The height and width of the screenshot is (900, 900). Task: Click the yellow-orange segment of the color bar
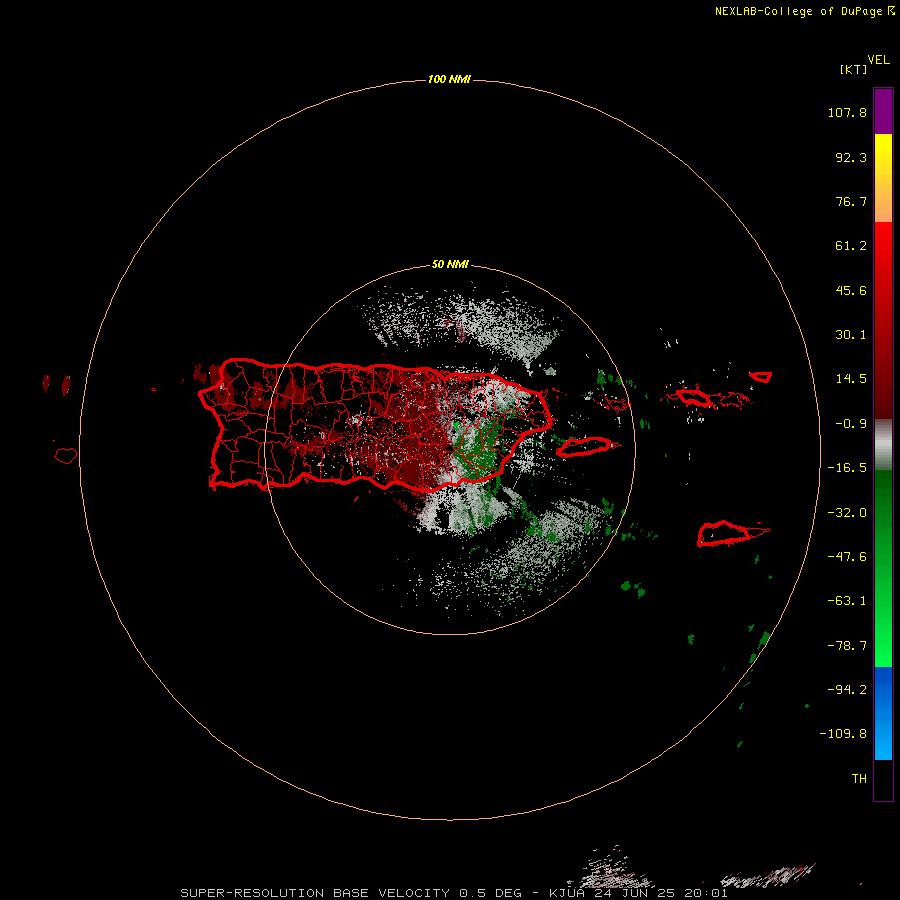[883, 178]
